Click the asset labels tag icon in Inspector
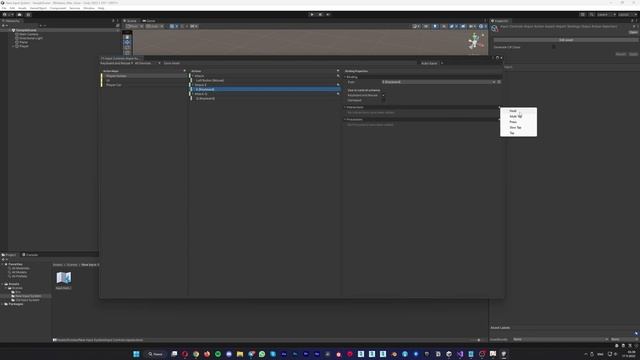Image resolution: width=640 pixels, height=360 pixels. tap(636, 333)
